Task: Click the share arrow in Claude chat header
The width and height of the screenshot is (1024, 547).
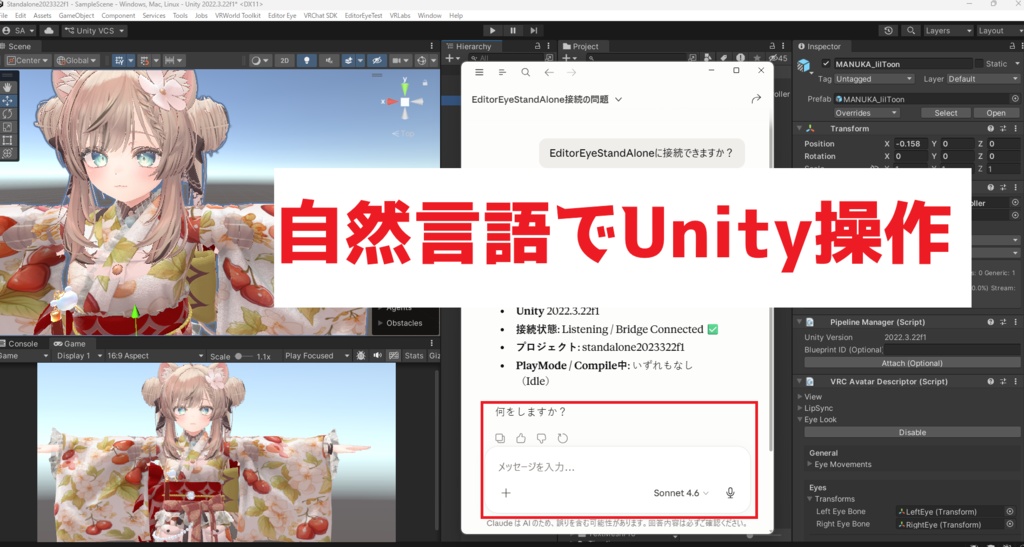Action: click(x=756, y=99)
